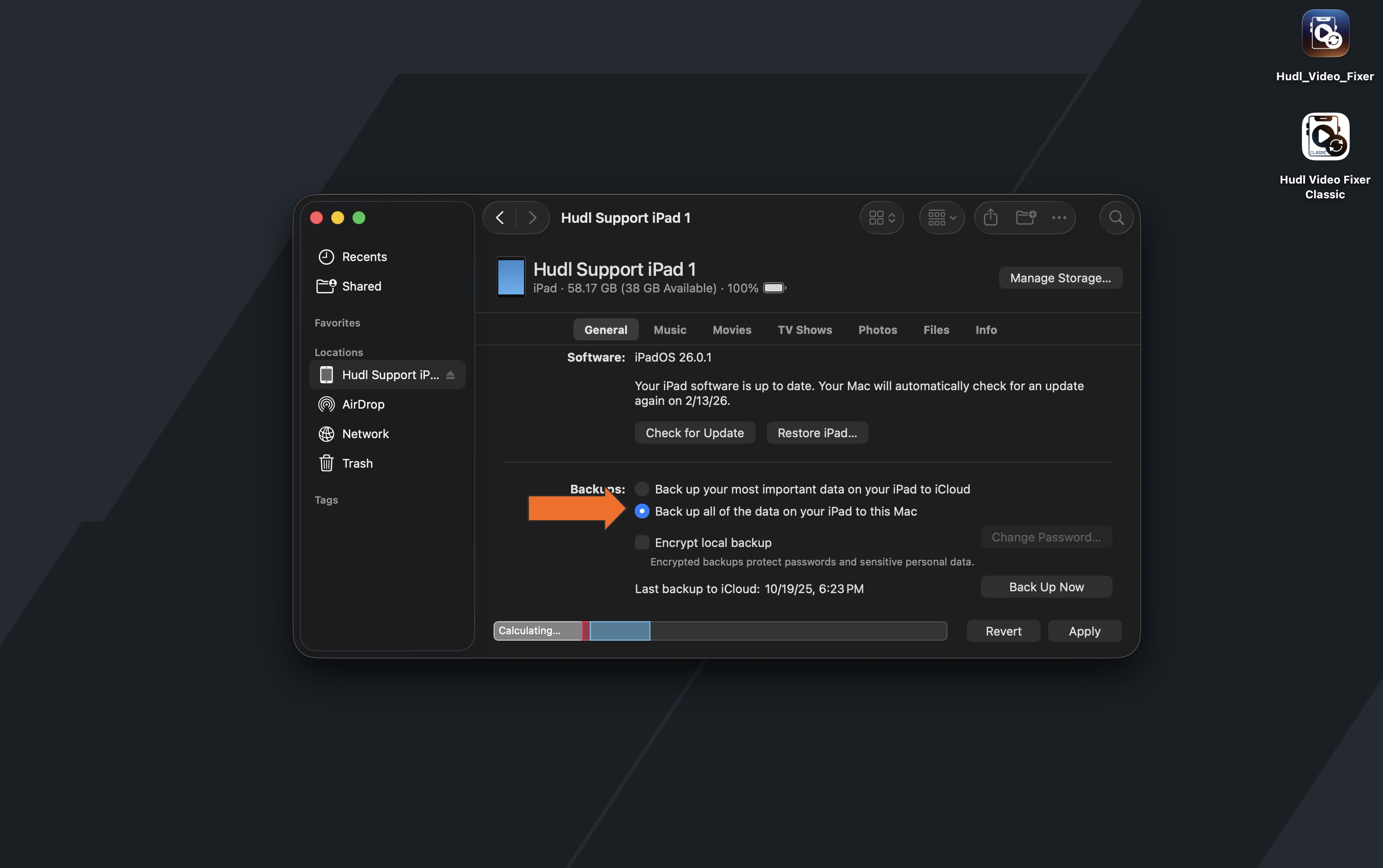The height and width of the screenshot is (868, 1383).
Task: Click the Favorites sidebar section header
Action: (x=337, y=323)
